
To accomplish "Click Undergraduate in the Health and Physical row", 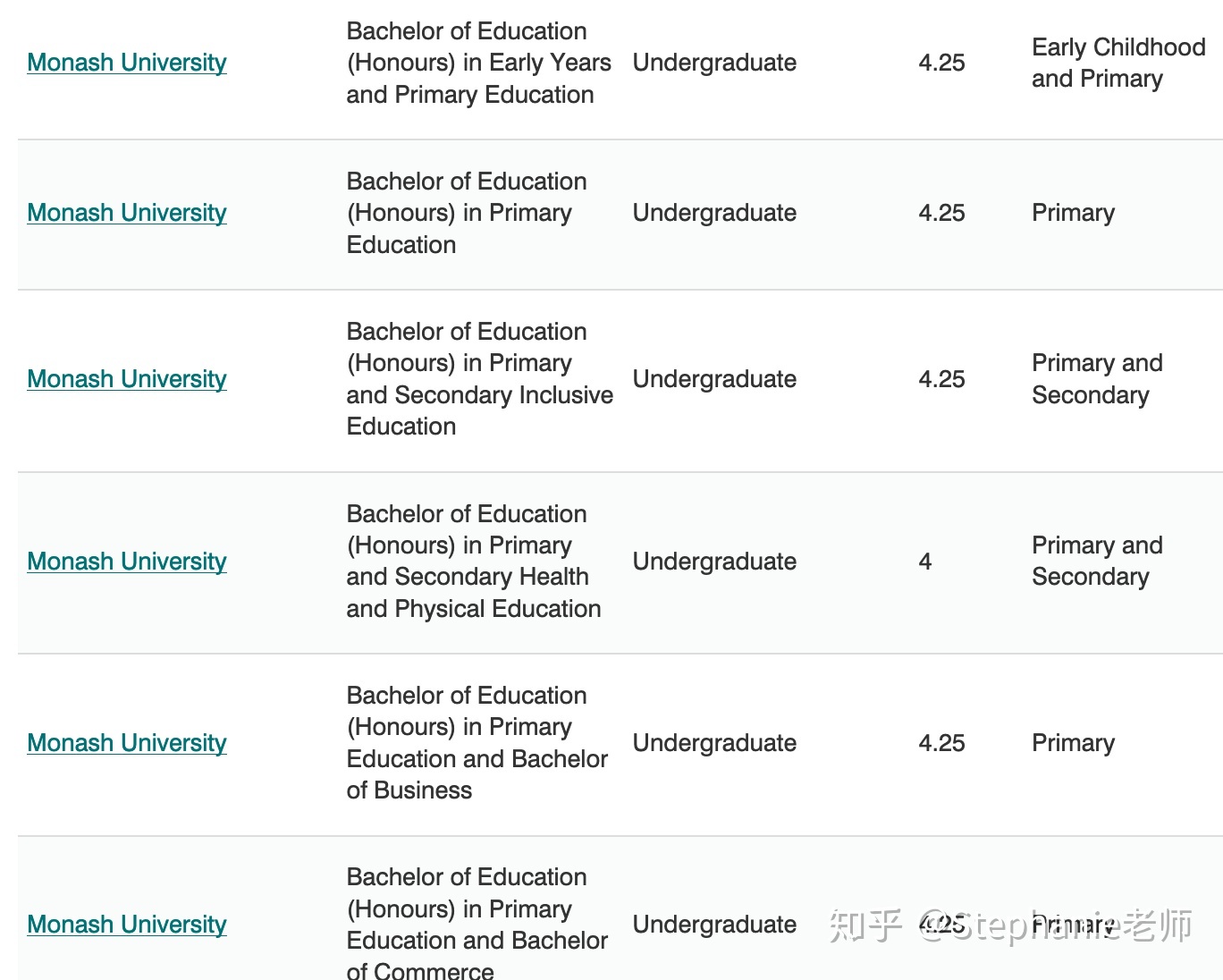I will pos(714,562).
